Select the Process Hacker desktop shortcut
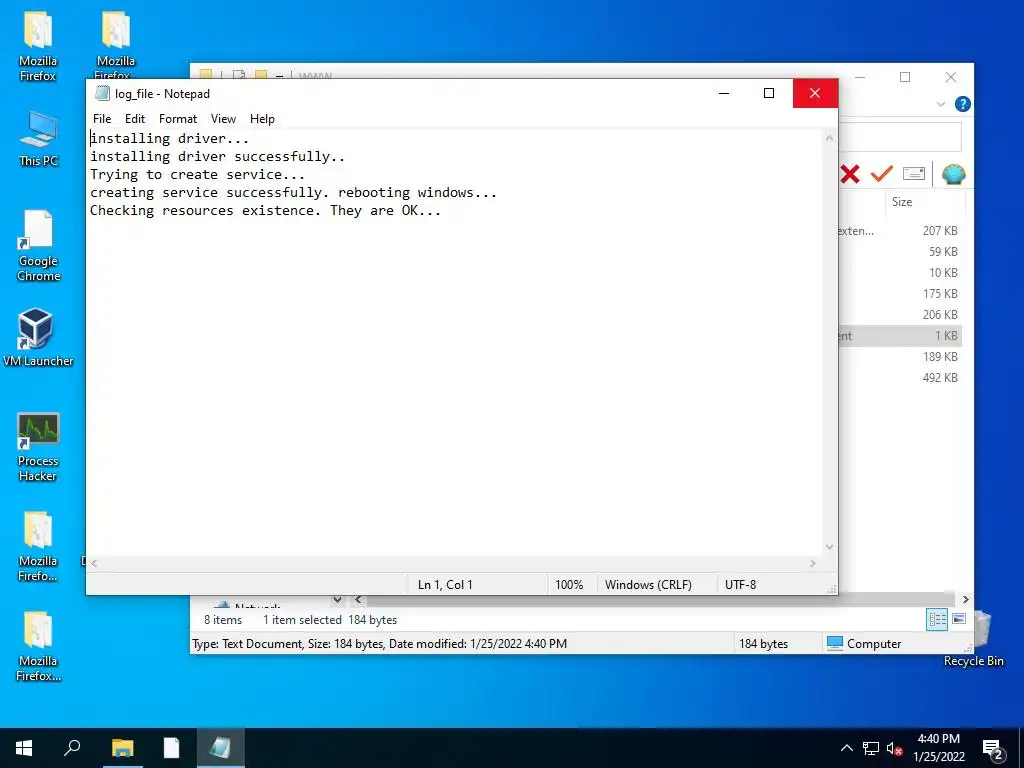The height and width of the screenshot is (768, 1024). [x=38, y=447]
